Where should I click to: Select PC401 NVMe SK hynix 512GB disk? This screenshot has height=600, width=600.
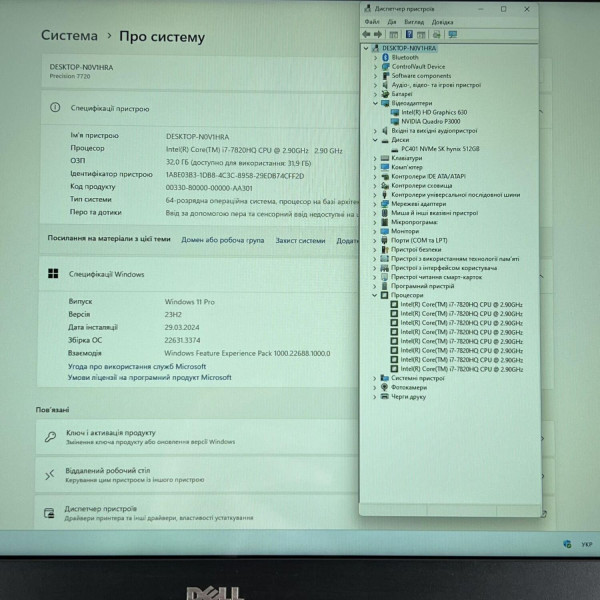tap(440, 149)
